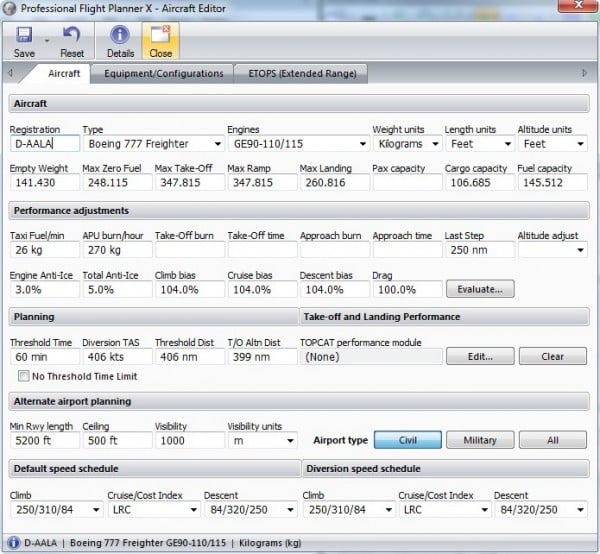
Task: Expand the aircraft Type dropdown
Action: (x=217, y=144)
